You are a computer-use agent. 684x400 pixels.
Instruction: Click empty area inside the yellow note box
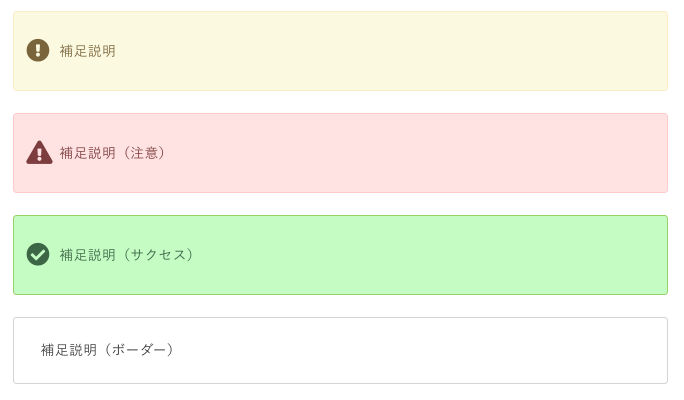[x=393, y=51]
